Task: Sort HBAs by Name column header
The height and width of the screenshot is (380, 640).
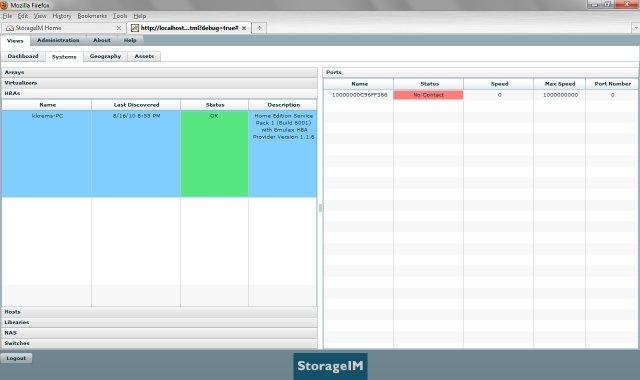Action: pos(47,105)
